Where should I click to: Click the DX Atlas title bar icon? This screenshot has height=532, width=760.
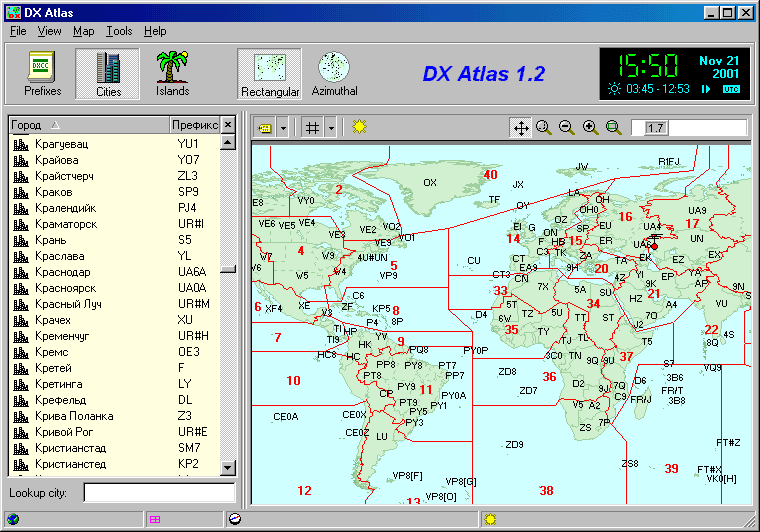pos(13,13)
